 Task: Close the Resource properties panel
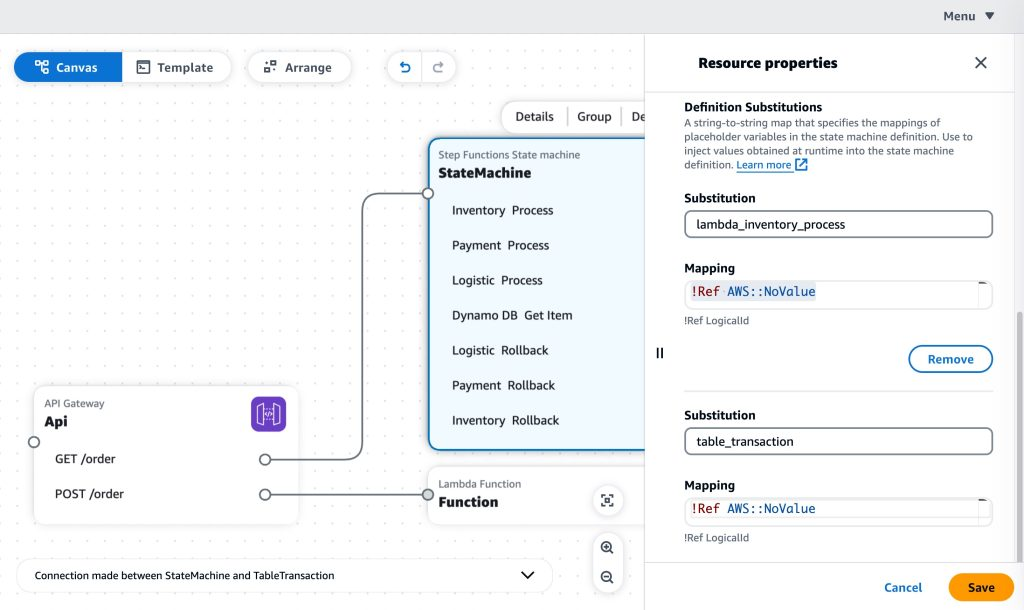(x=981, y=62)
